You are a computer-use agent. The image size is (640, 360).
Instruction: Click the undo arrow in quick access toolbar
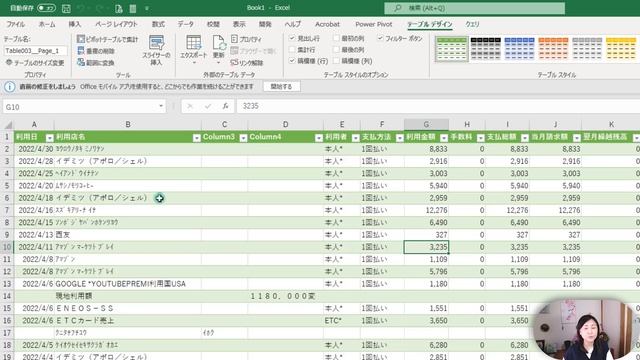coord(81,8)
